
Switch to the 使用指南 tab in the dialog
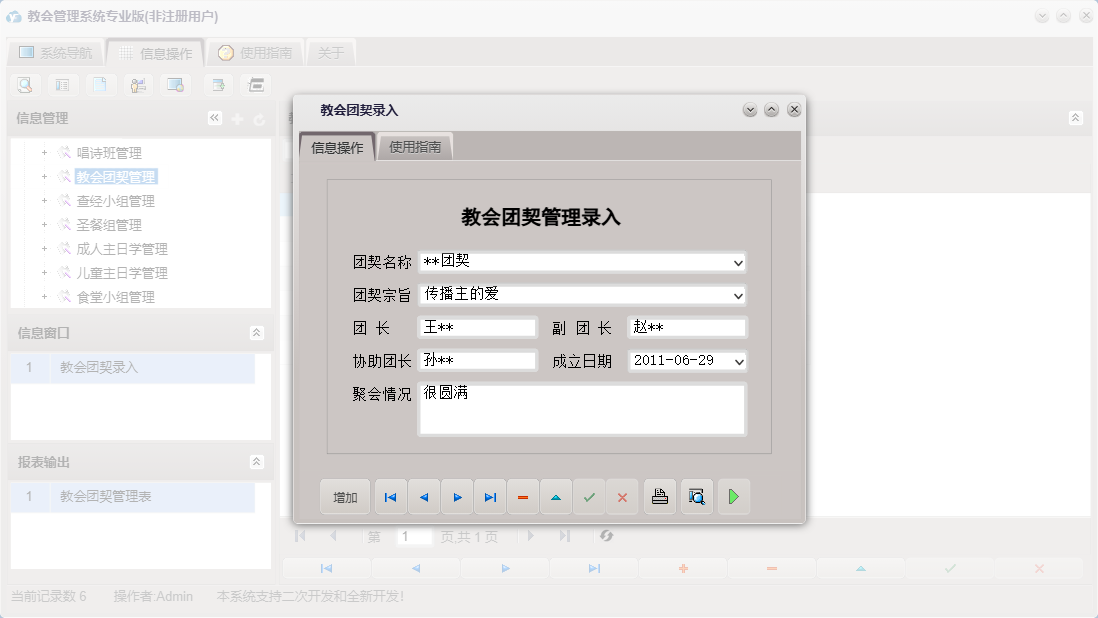coord(414,145)
